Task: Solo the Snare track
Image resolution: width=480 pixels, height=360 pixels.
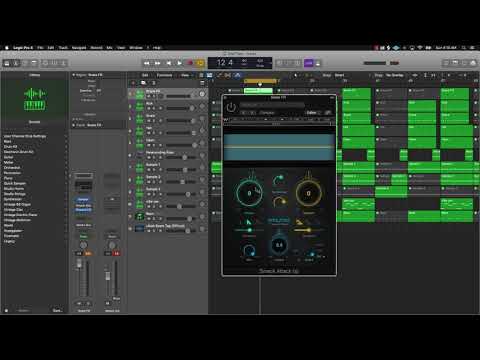Action: coord(154,121)
